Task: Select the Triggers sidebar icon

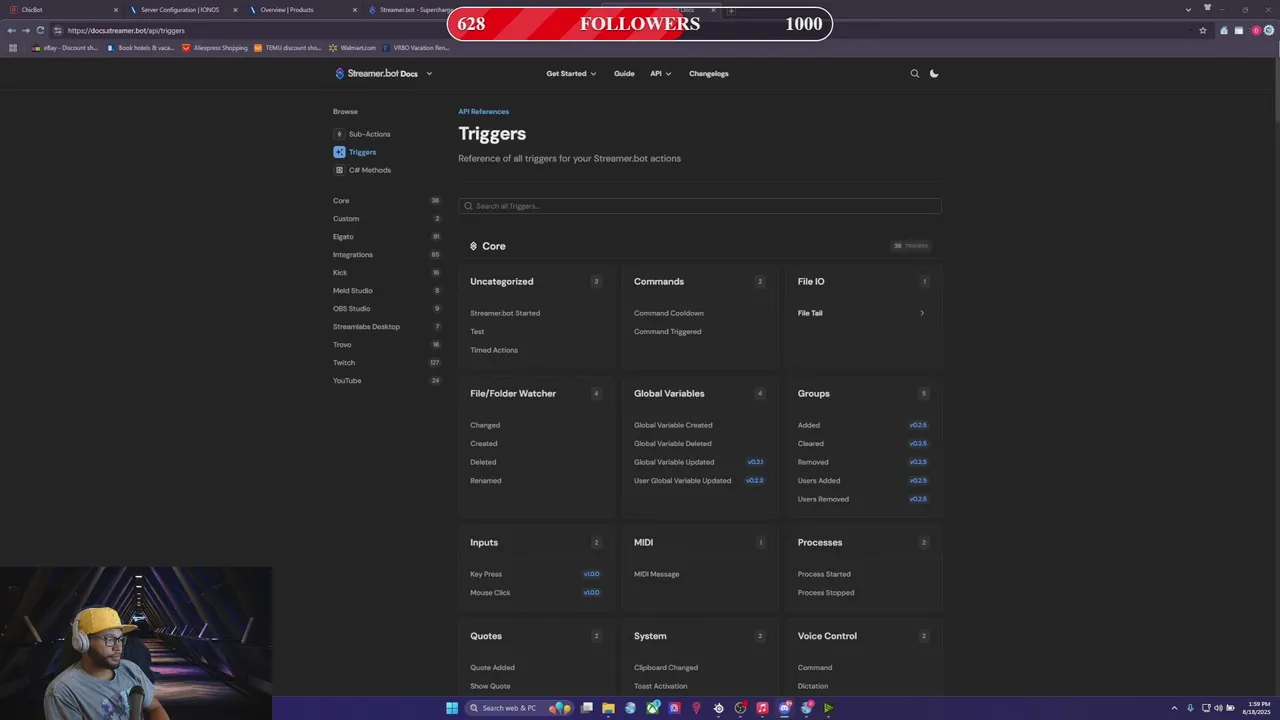Action: (339, 152)
